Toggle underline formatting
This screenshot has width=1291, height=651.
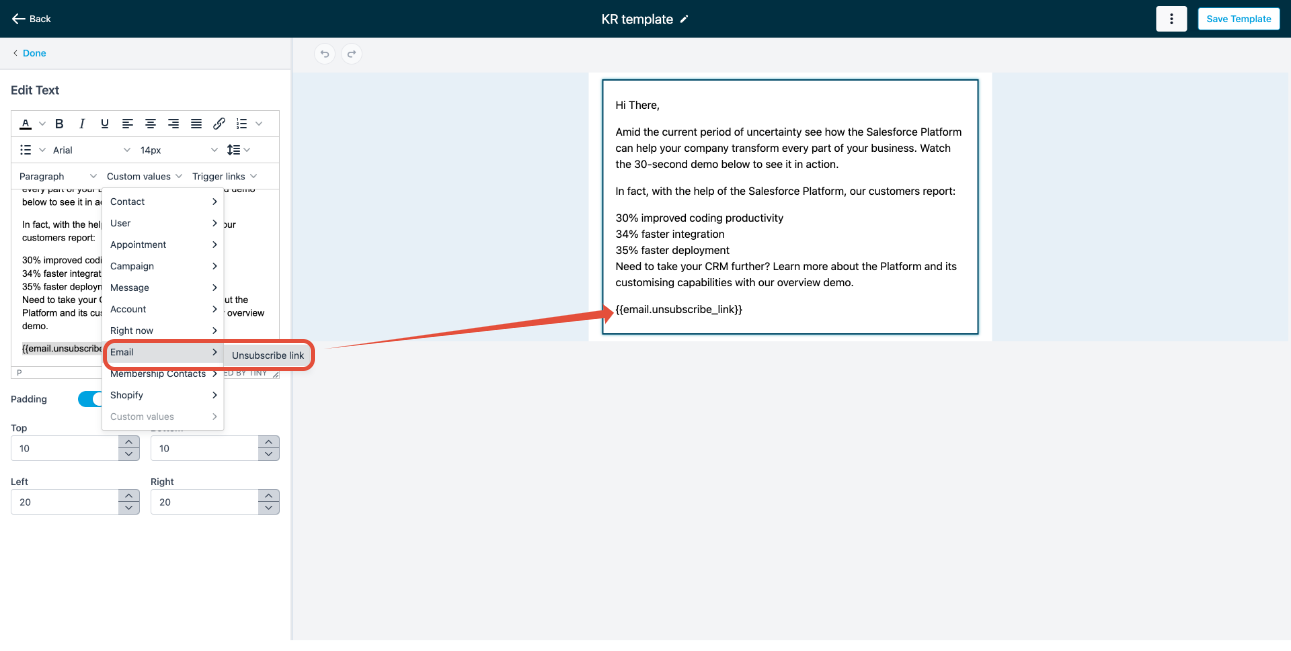(x=105, y=124)
